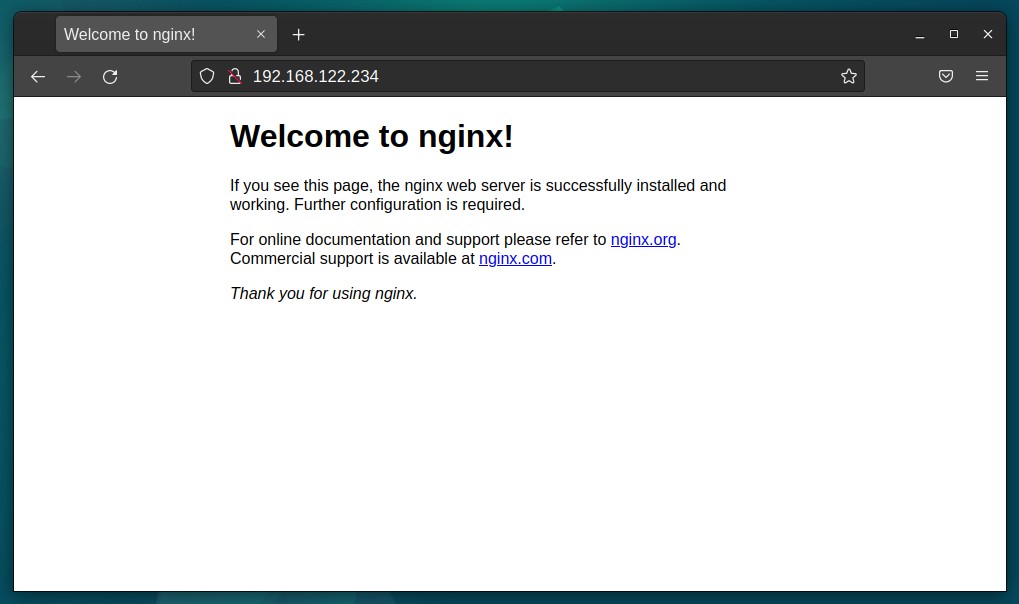This screenshot has width=1019, height=604.
Task: Close the Welcome to nginx! tab
Action: pyautogui.click(x=261, y=34)
